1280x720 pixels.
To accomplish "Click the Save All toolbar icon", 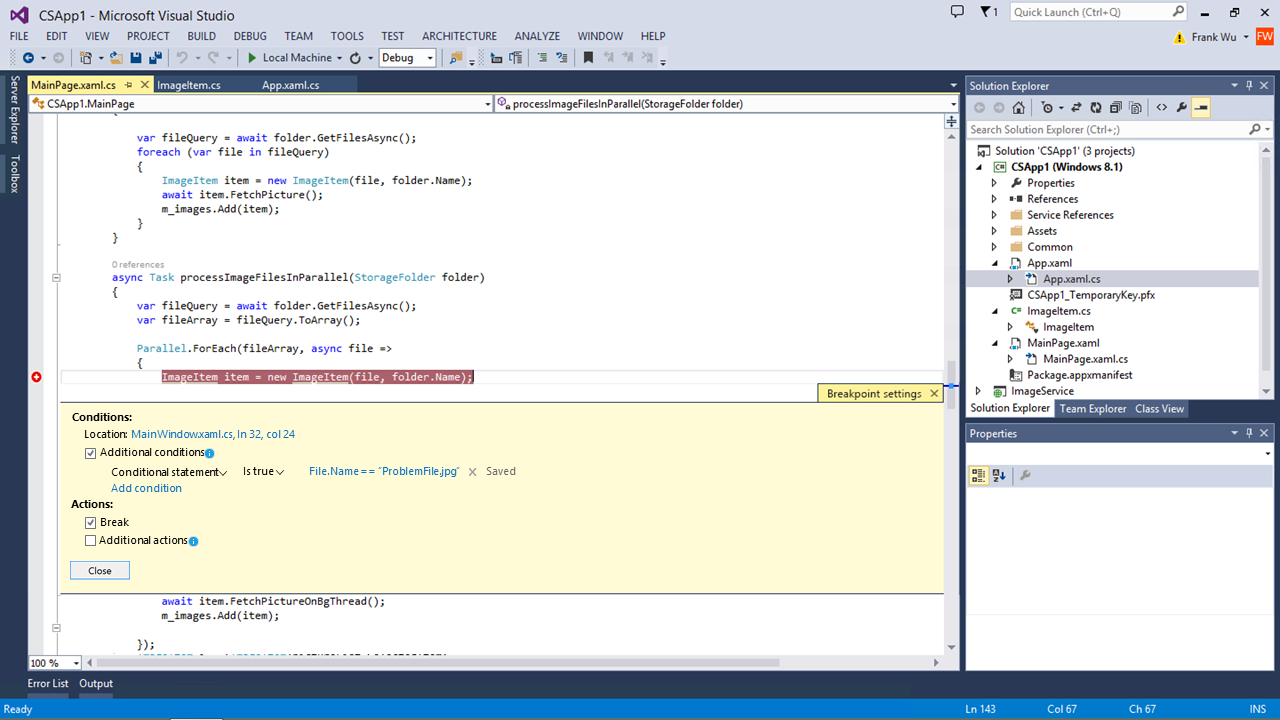I will pyautogui.click(x=155, y=58).
